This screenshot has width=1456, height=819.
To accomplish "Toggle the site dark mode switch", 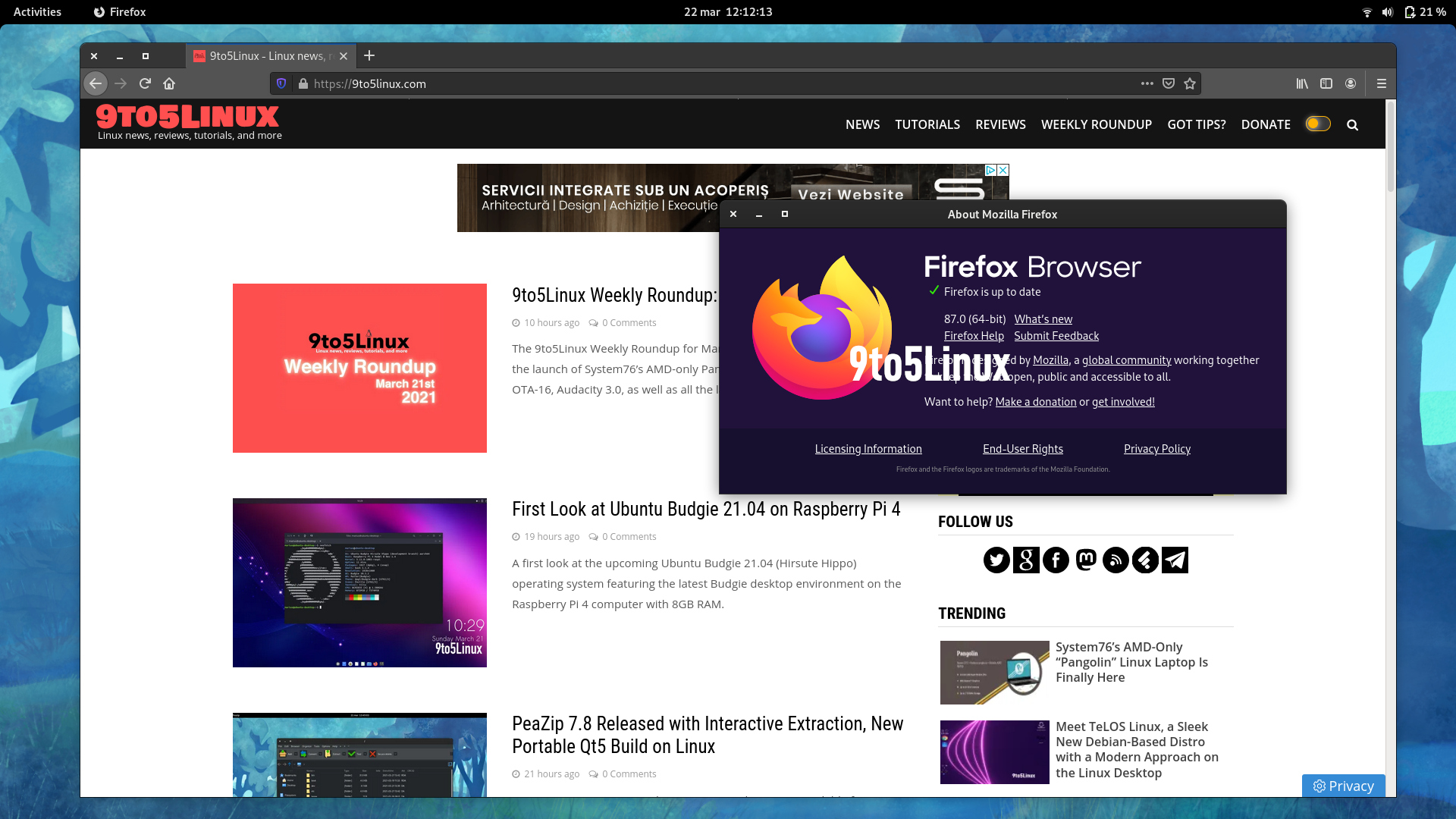I will click(x=1318, y=124).
